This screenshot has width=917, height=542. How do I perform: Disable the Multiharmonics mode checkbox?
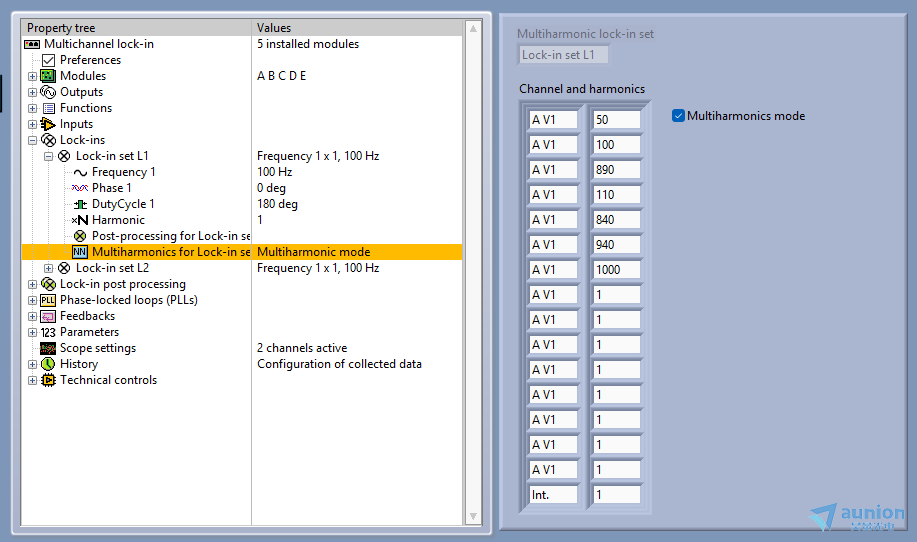tap(679, 116)
